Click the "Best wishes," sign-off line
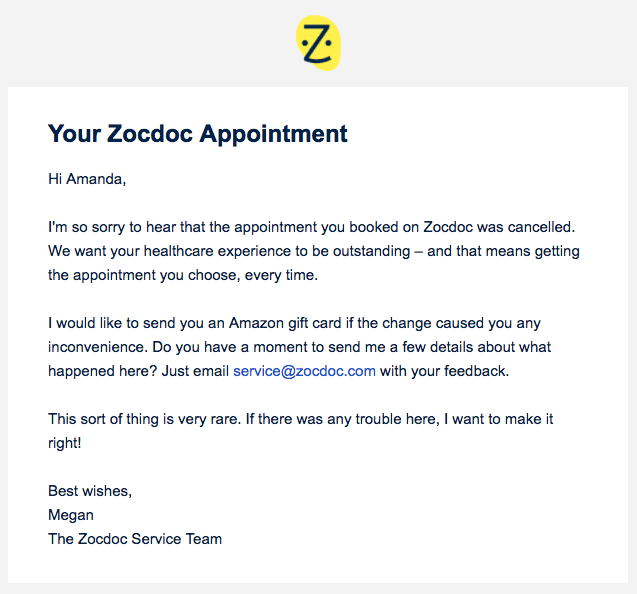637x594 pixels. (90, 491)
